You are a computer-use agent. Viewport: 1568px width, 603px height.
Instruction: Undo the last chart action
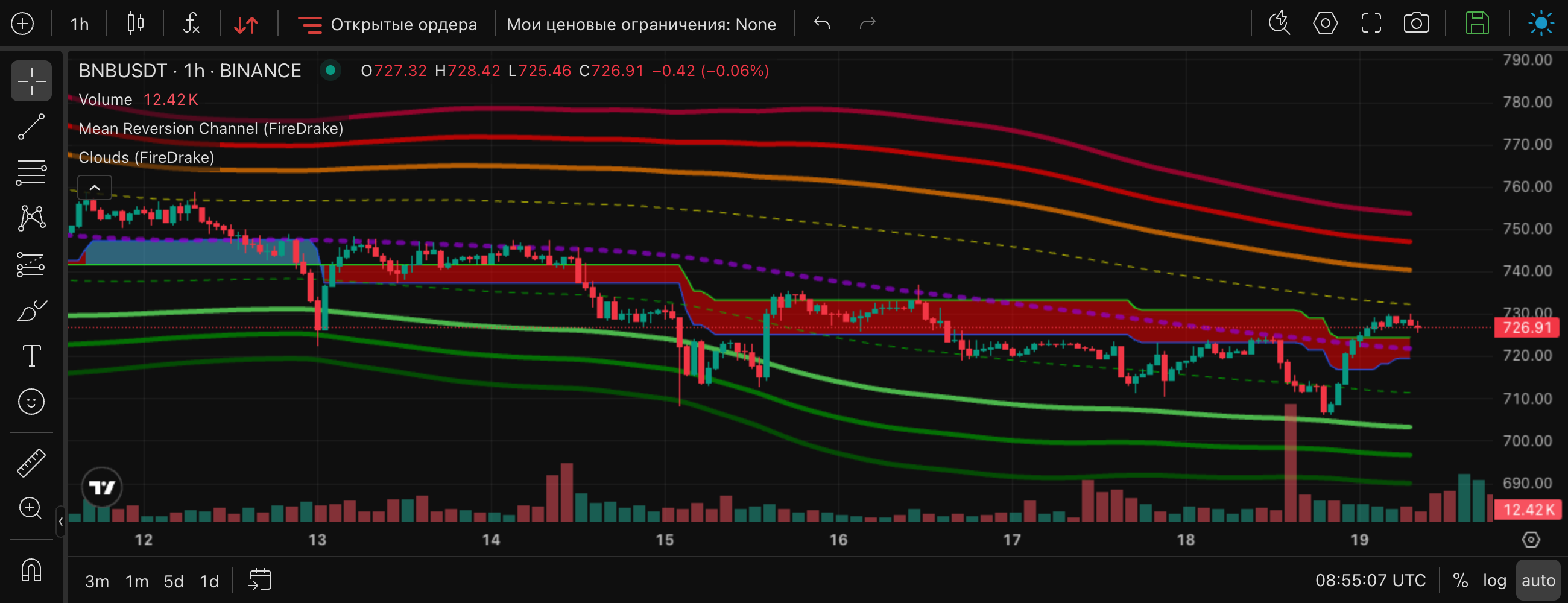point(822,24)
